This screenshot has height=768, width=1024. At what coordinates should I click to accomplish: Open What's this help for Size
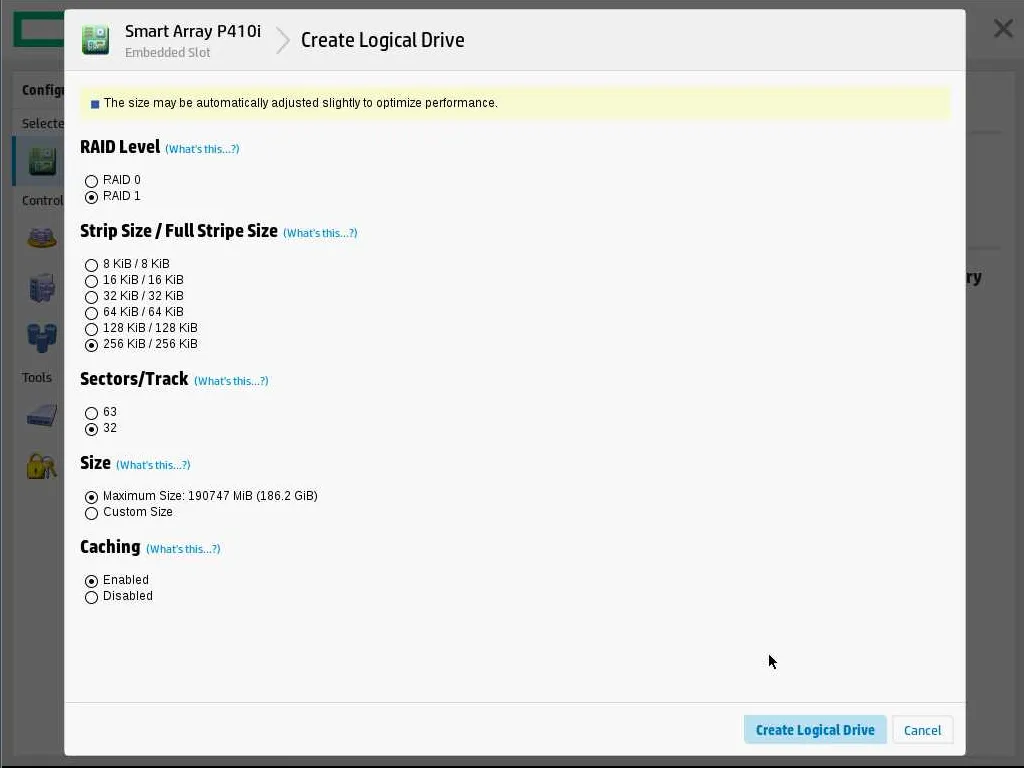coord(153,465)
